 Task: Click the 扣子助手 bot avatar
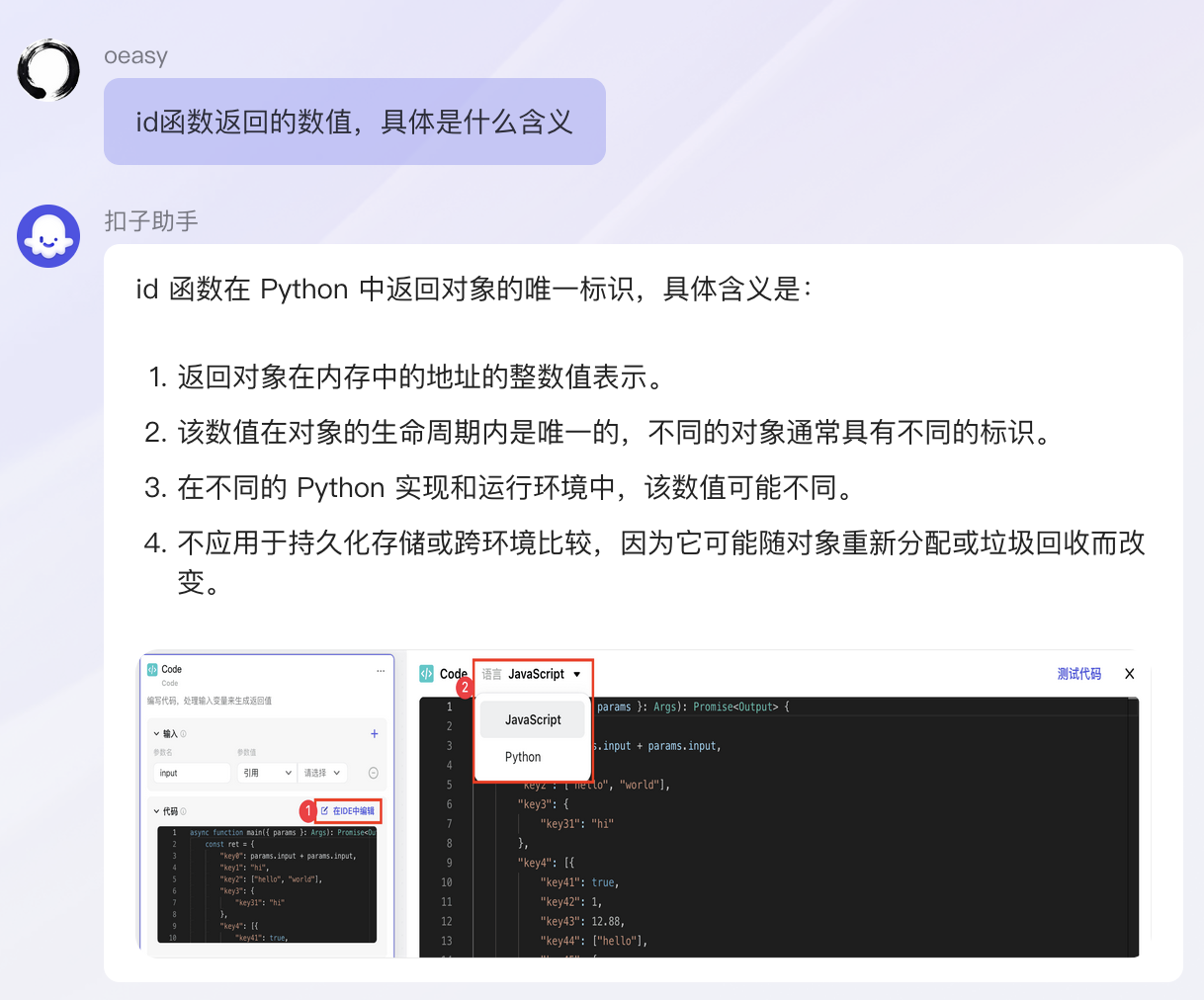pyautogui.click(x=48, y=236)
